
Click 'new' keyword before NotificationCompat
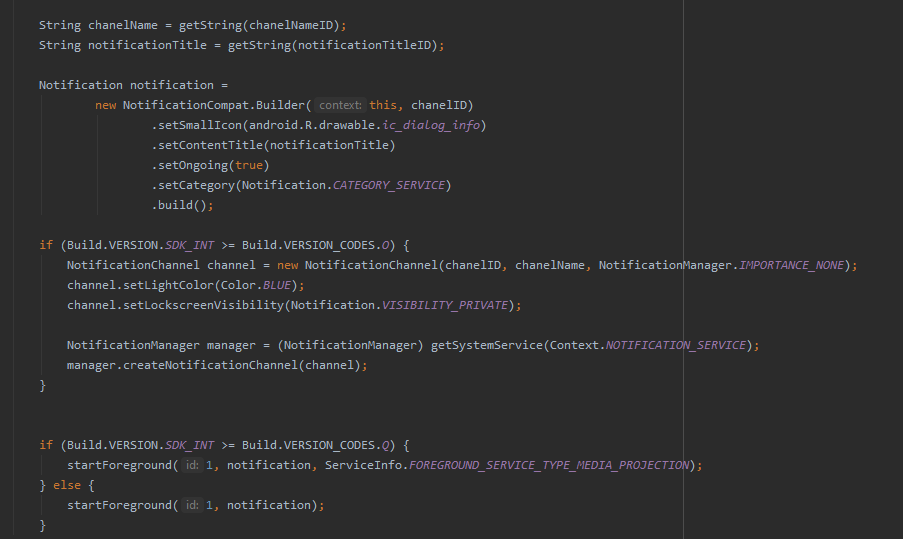(105, 105)
